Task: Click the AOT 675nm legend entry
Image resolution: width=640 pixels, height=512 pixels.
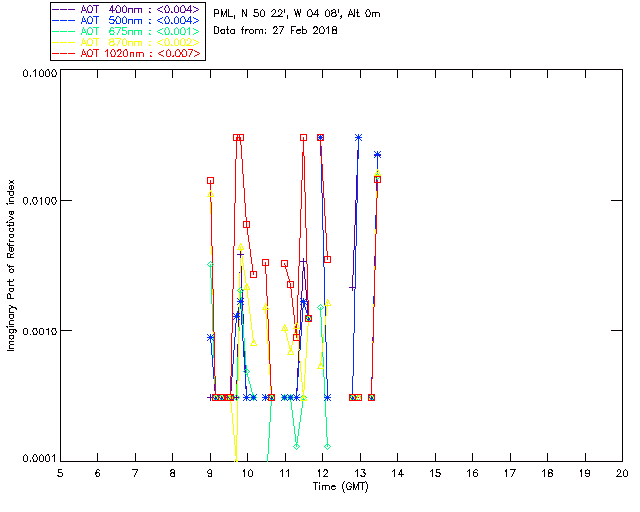Action: (x=127, y=31)
